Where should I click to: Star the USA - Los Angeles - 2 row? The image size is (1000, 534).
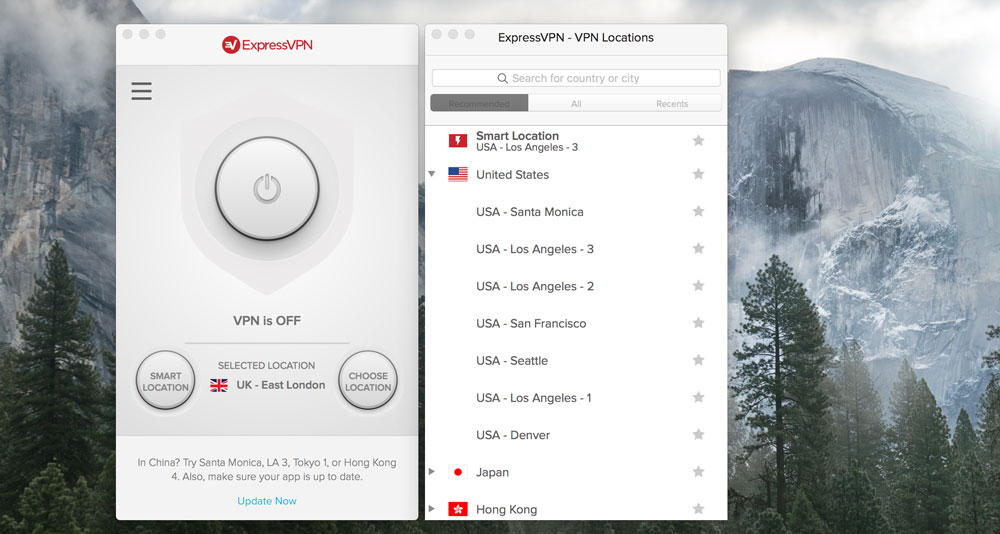pyautogui.click(x=698, y=285)
